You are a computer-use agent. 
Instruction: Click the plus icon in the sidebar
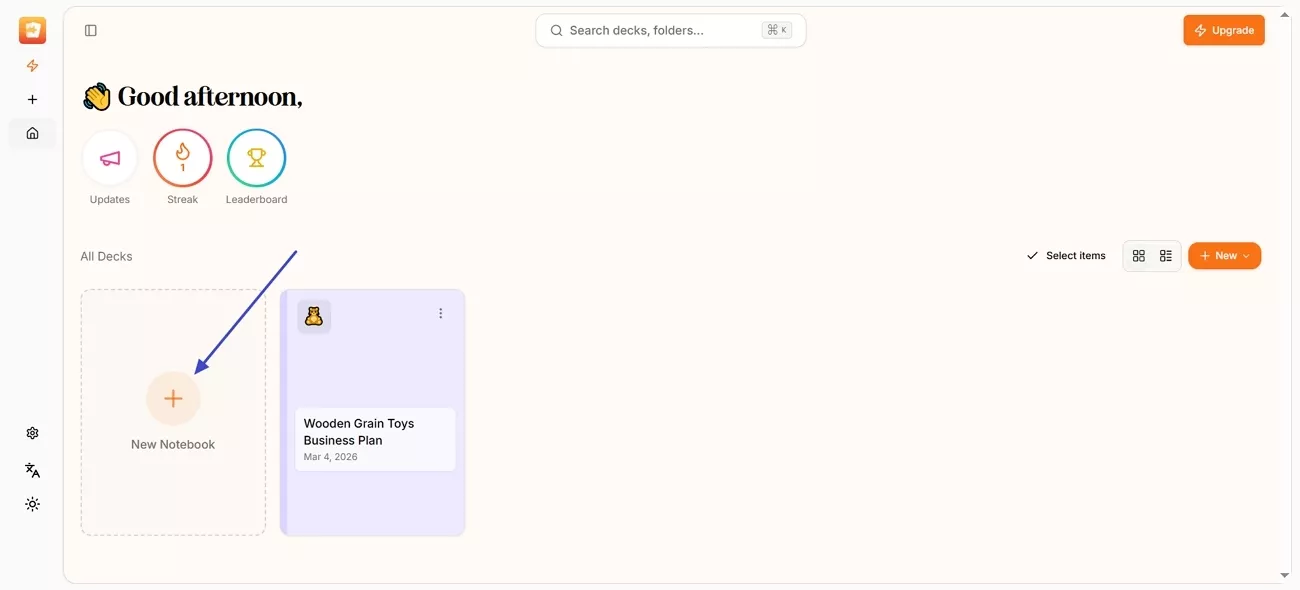click(x=32, y=98)
